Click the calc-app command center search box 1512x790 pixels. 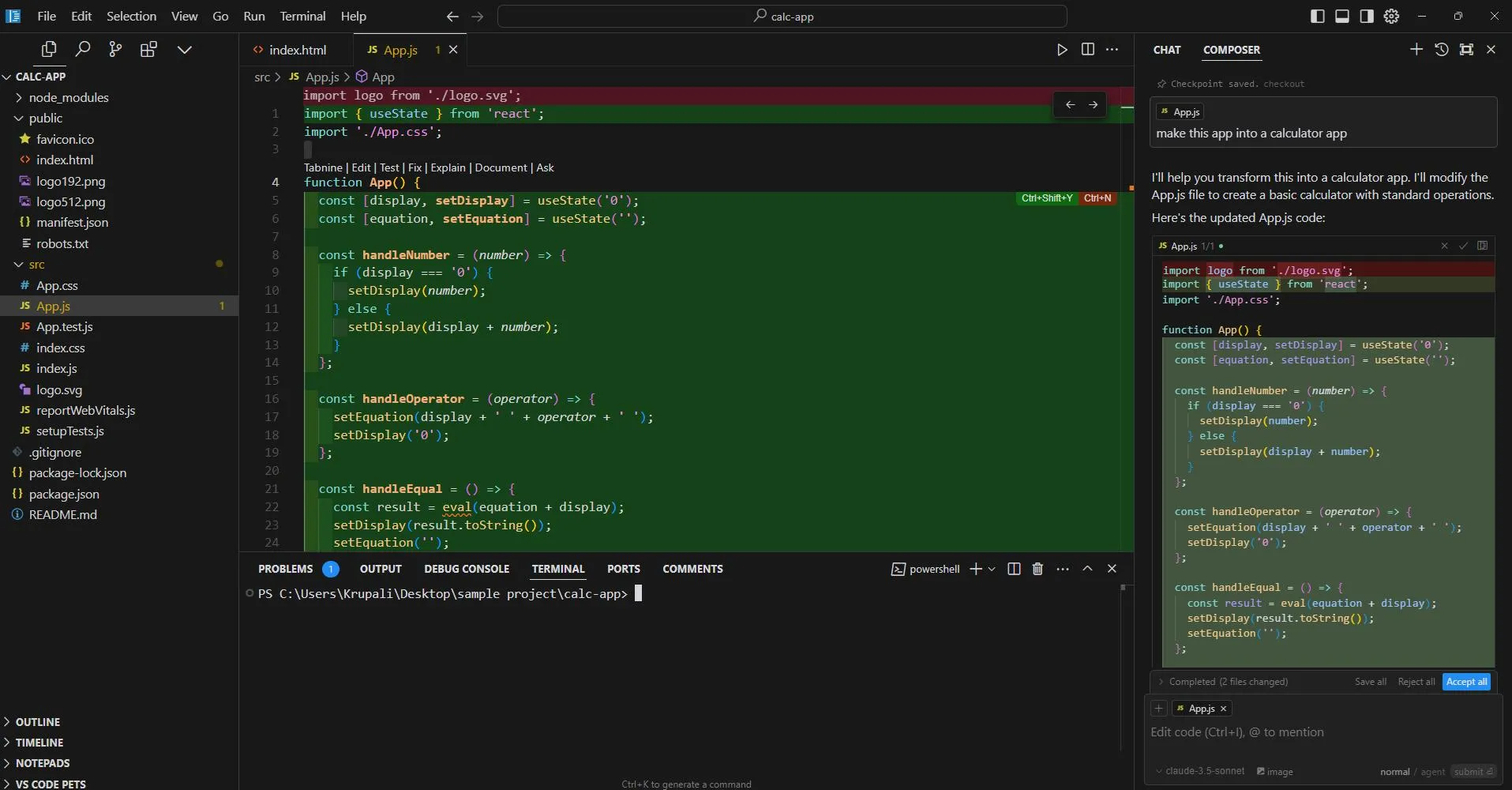[782, 16]
